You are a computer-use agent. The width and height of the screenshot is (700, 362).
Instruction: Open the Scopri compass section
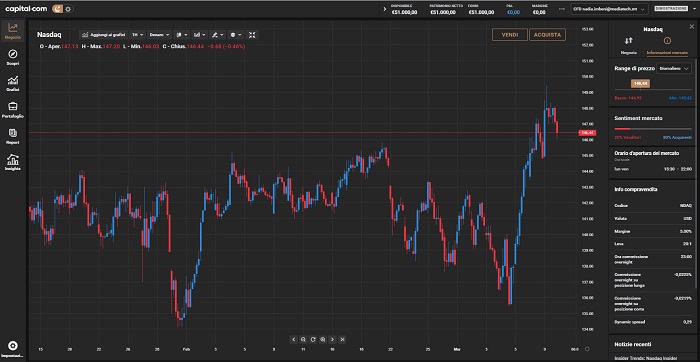point(12,58)
